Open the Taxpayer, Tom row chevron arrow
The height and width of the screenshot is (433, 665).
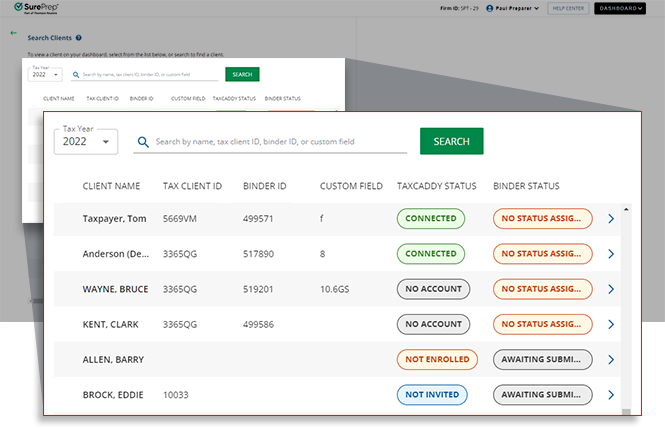tap(612, 219)
